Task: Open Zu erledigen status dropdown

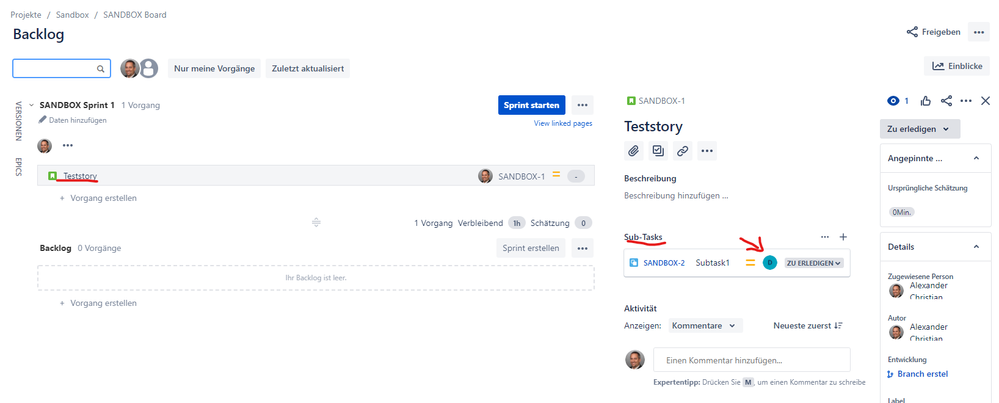Action: tap(919, 129)
